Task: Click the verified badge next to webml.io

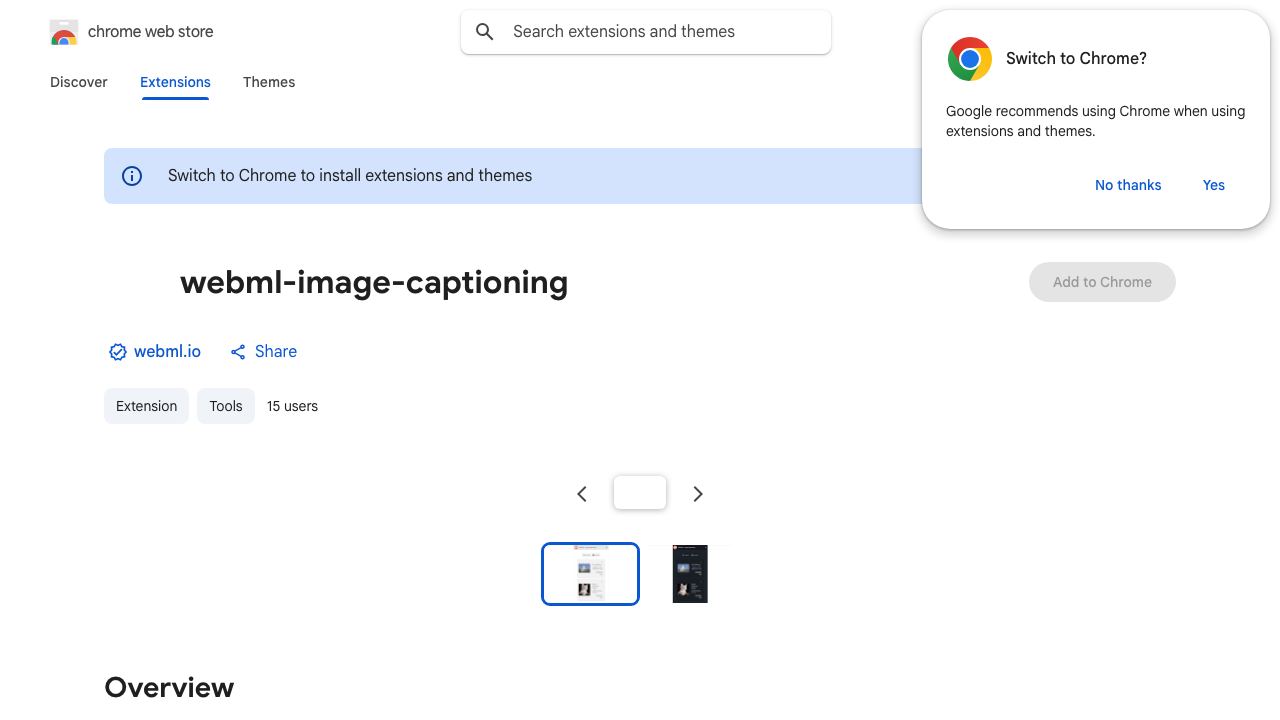Action: [x=118, y=352]
